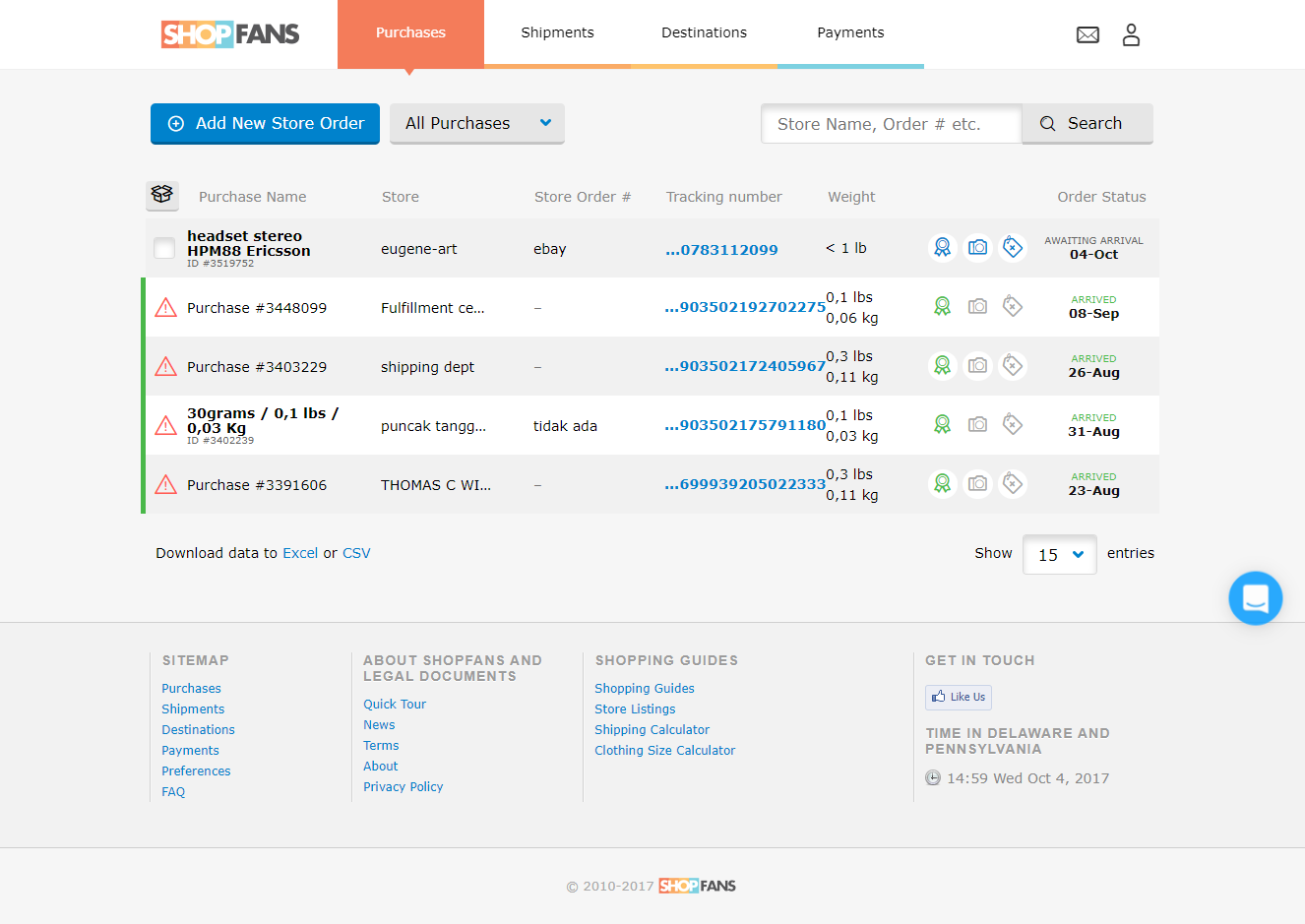Open Store Listings footer link
The image size is (1305, 924).
coord(635,709)
